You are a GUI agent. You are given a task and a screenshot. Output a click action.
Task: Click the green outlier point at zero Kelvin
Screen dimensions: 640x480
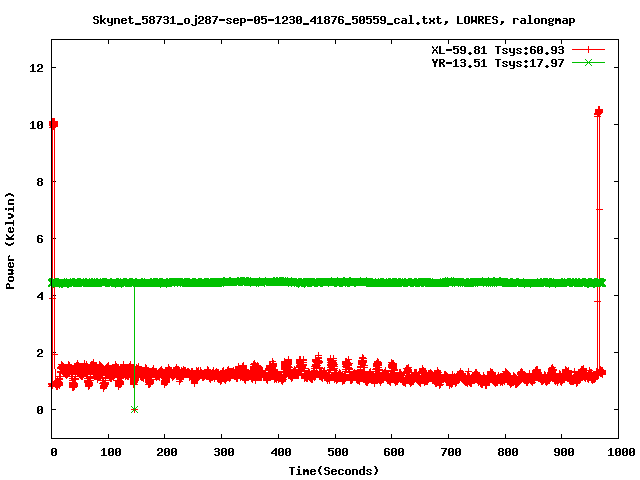tap(134, 409)
